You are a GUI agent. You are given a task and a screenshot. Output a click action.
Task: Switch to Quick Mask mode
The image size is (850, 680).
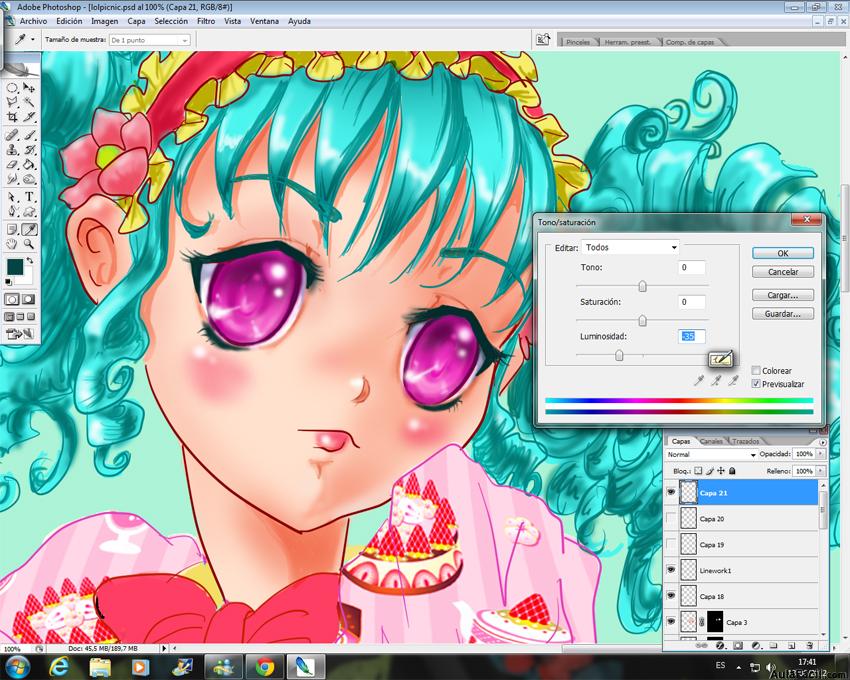(29, 299)
